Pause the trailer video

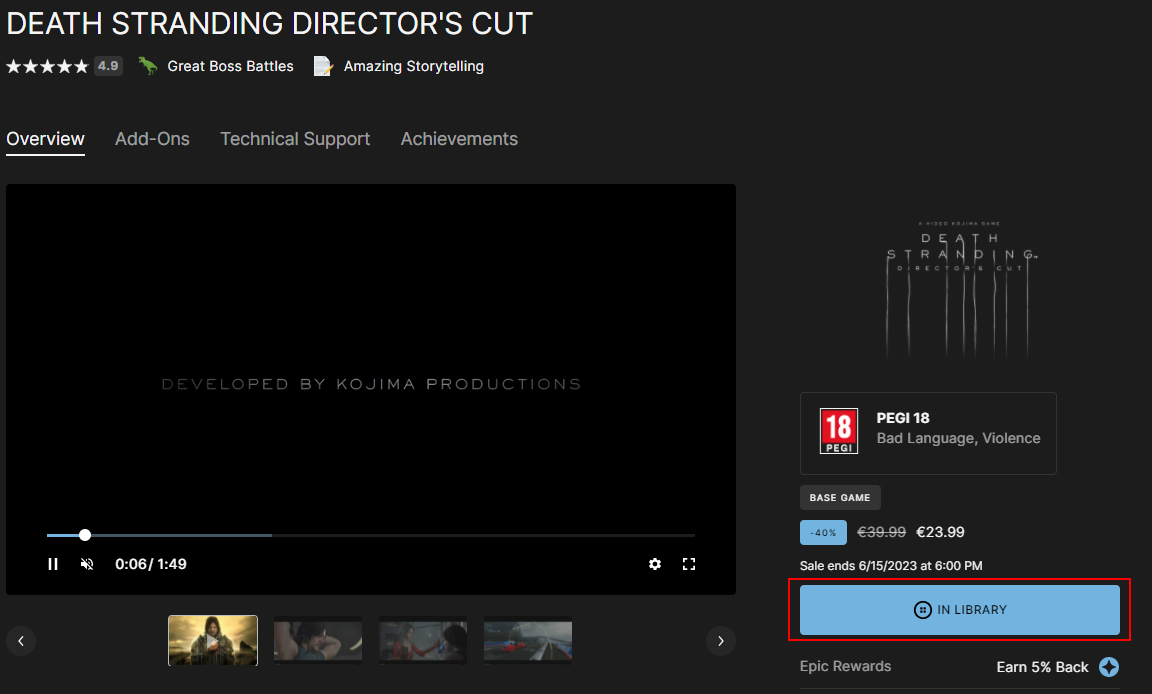tap(53, 564)
